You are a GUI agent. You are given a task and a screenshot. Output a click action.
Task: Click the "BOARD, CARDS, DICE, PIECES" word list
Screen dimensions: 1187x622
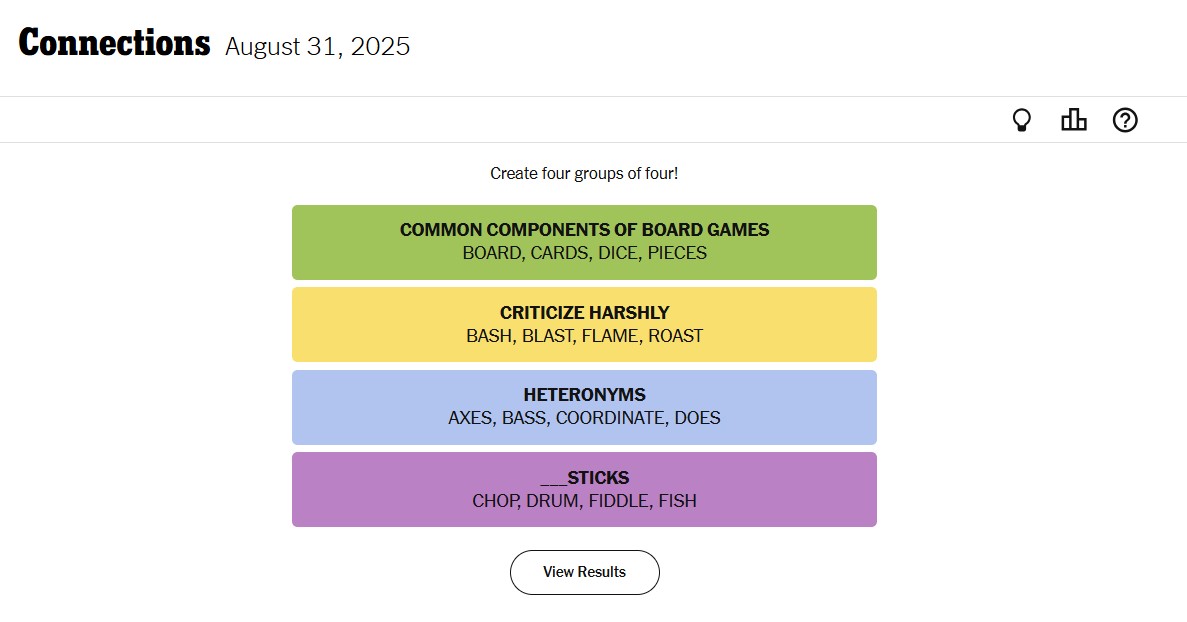(x=584, y=254)
